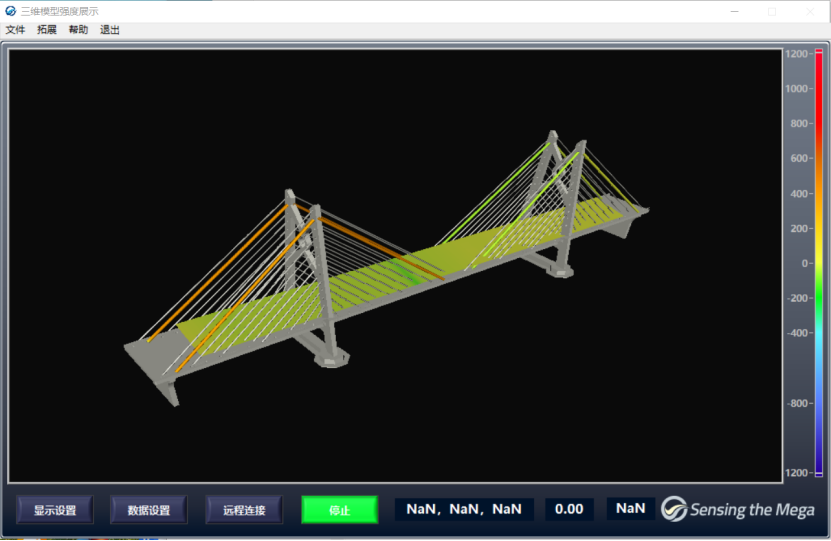Click the 退出 menu item
The image size is (831, 541).
click(110, 30)
